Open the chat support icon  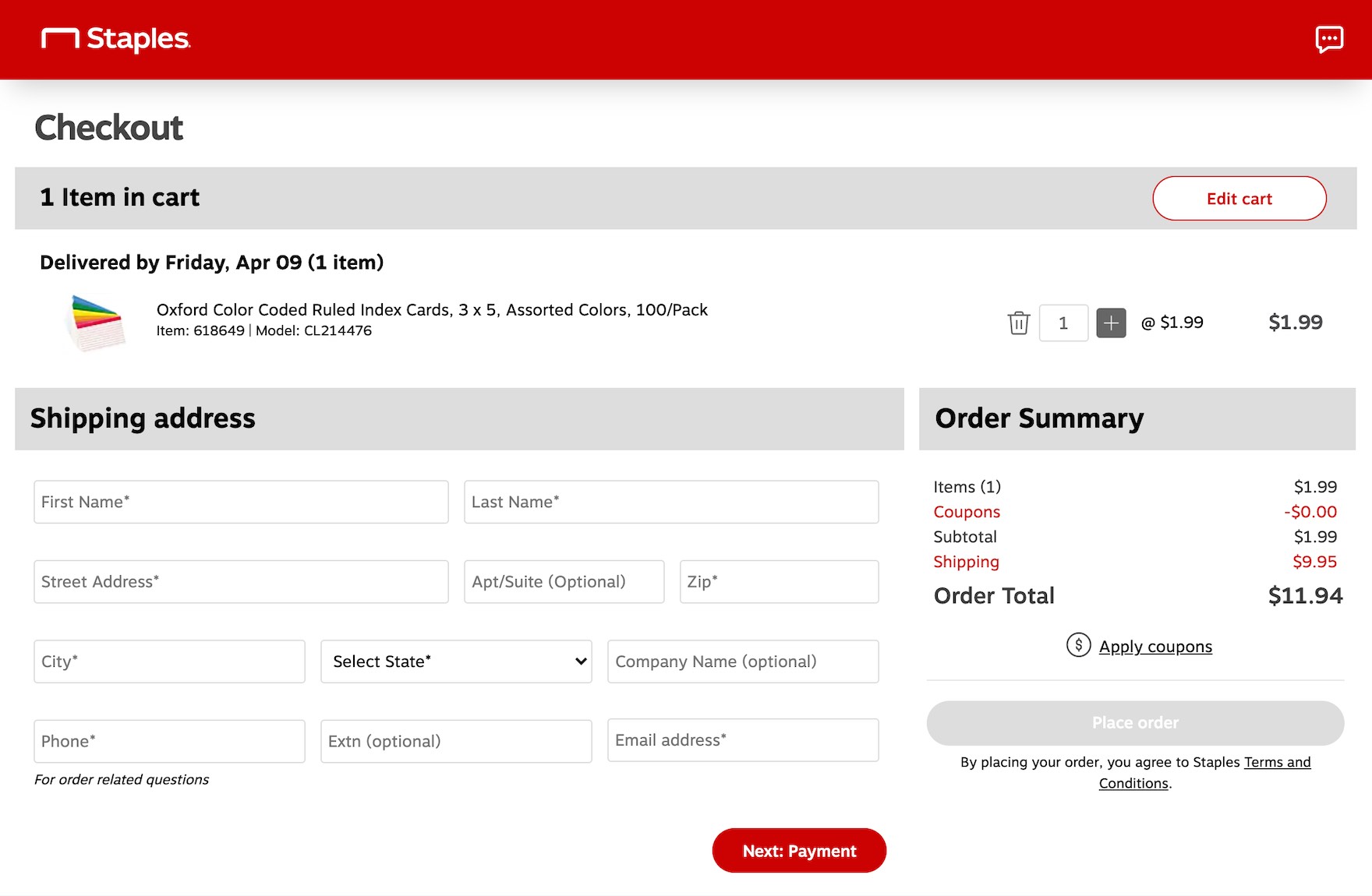coord(1328,38)
